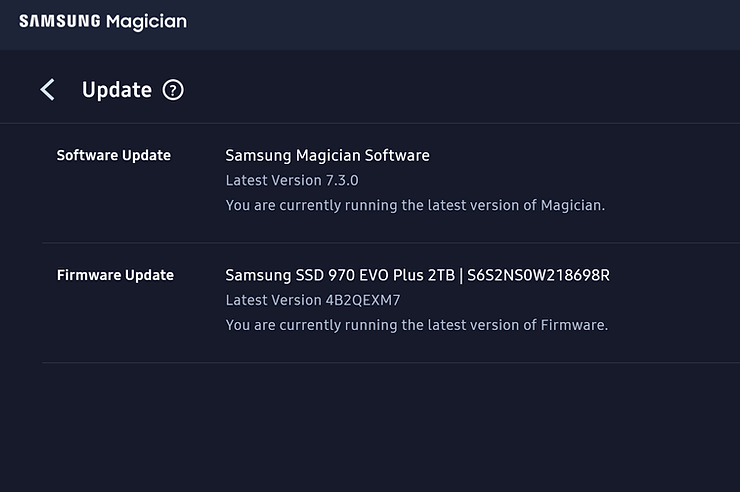Click the latest version of Firmware message
Image resolution: width=740 pixels, height=492 pixels.
(x=416, y=325)
